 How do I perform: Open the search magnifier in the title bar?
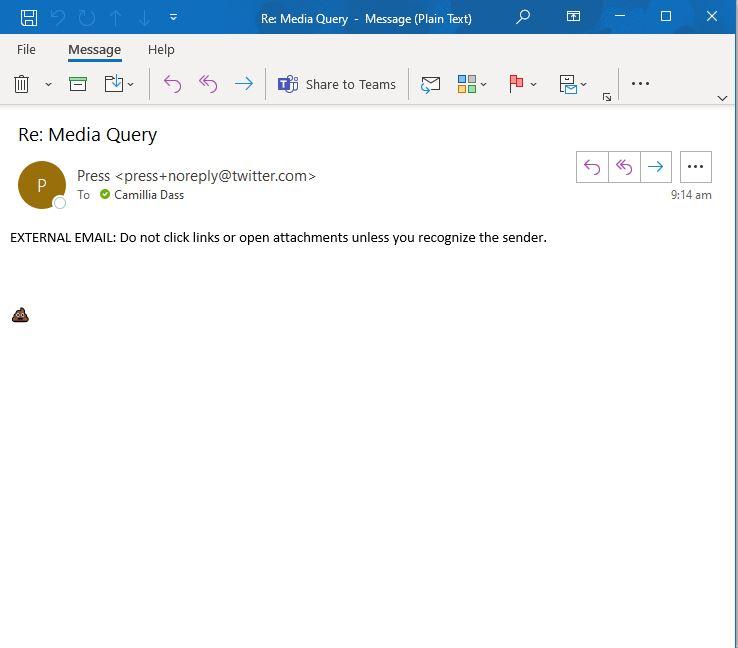[x=523, y=17]
